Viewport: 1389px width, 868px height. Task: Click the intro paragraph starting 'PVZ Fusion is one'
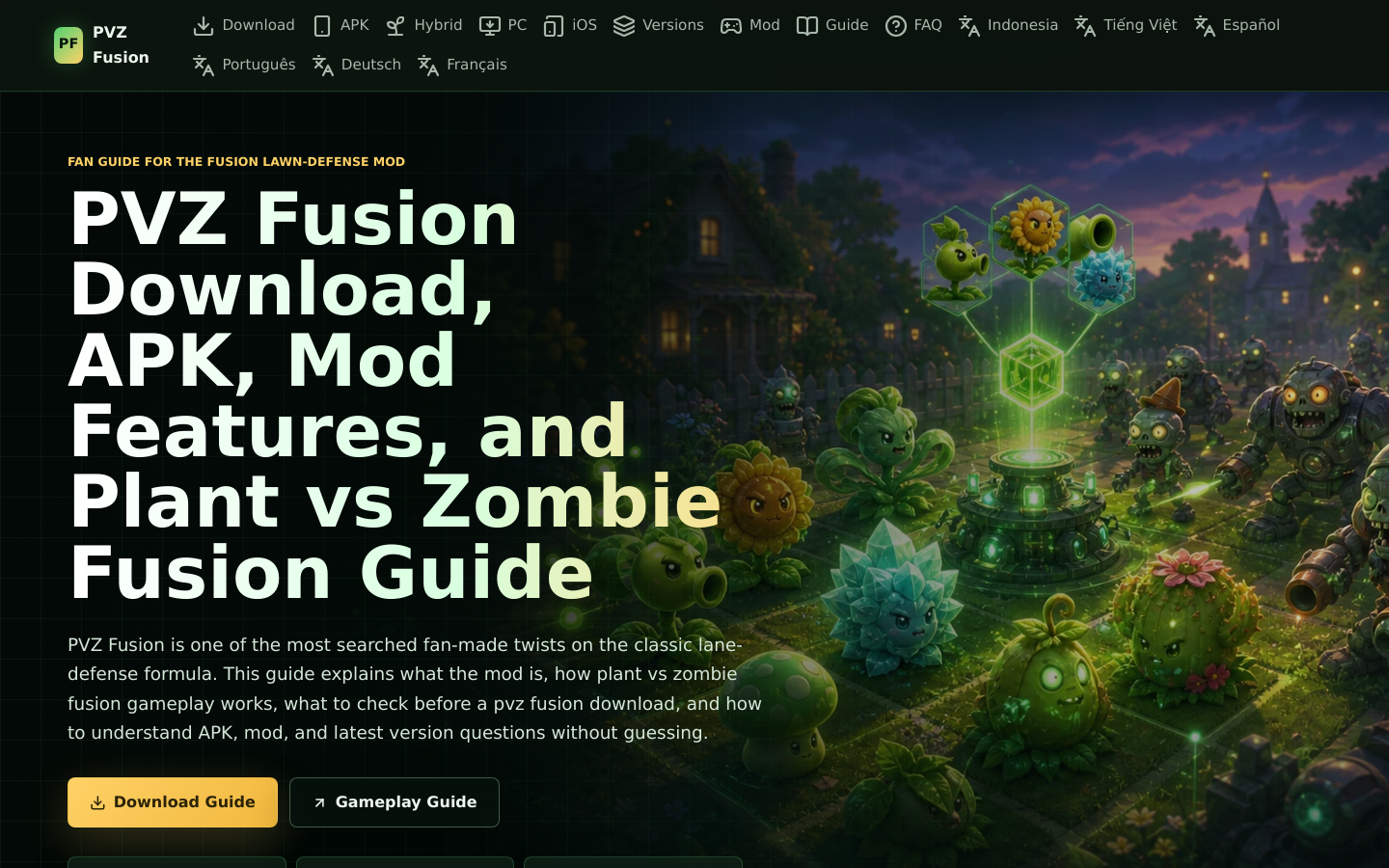point(415,689)
